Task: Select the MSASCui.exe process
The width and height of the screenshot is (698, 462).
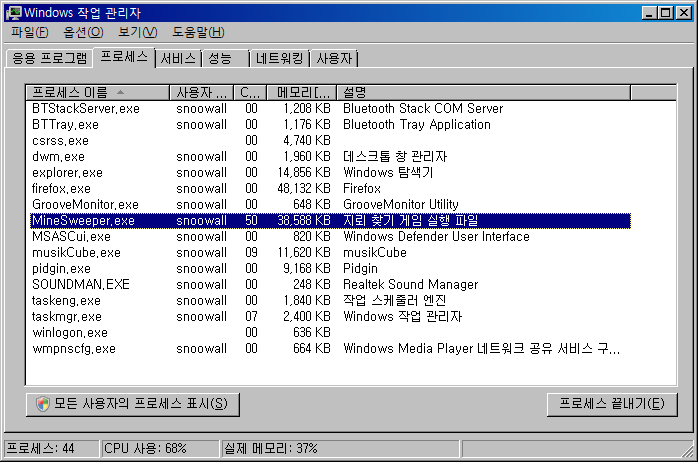Action: (330, 236)
